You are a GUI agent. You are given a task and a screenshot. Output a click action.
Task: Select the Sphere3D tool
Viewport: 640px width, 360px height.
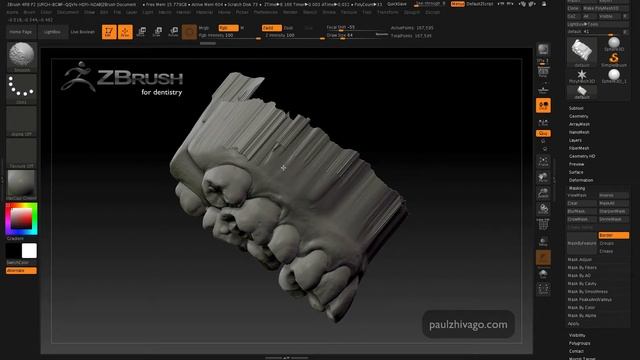tap(614, 44)
